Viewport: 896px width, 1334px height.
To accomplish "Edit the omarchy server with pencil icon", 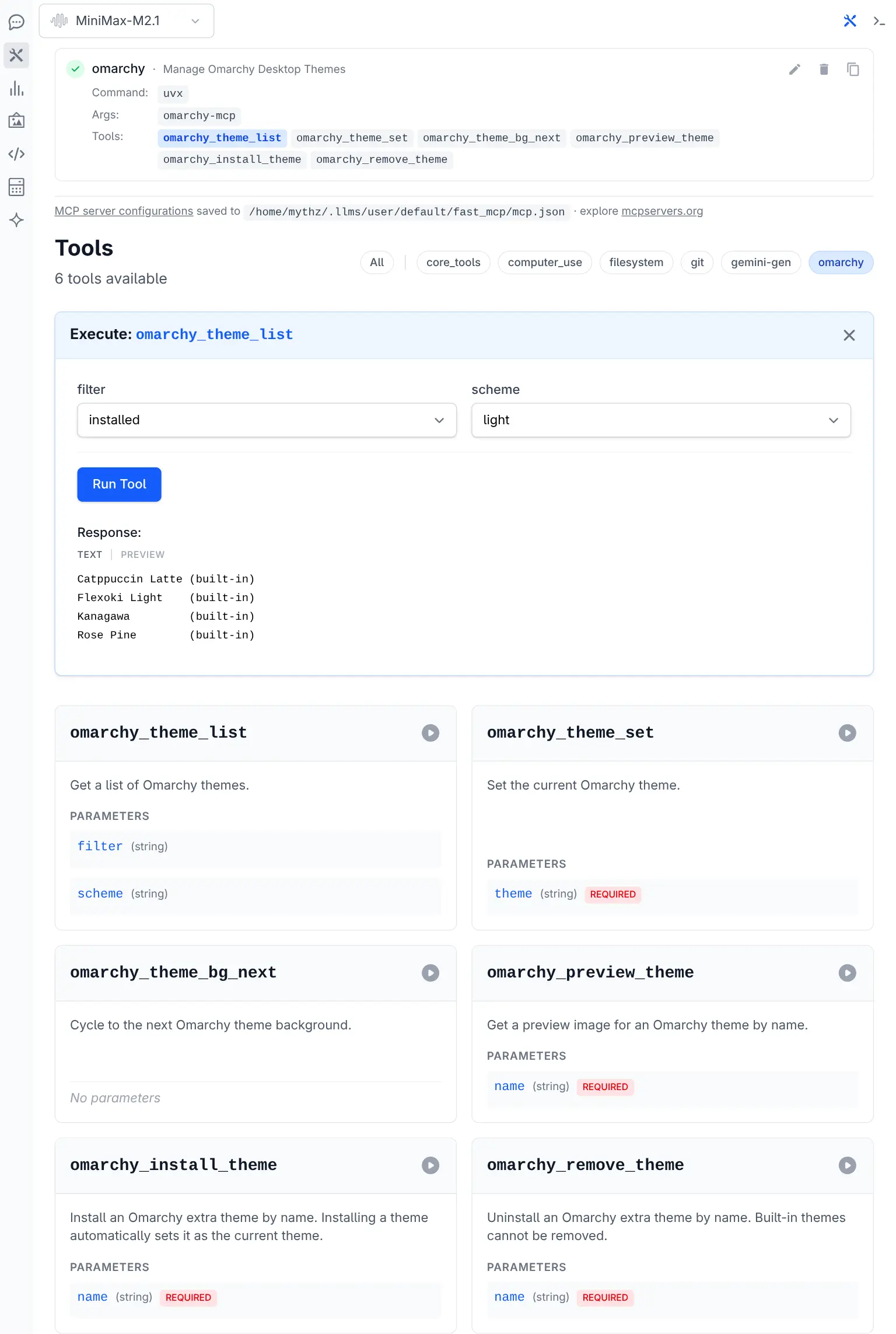I will tap(794, 69).
